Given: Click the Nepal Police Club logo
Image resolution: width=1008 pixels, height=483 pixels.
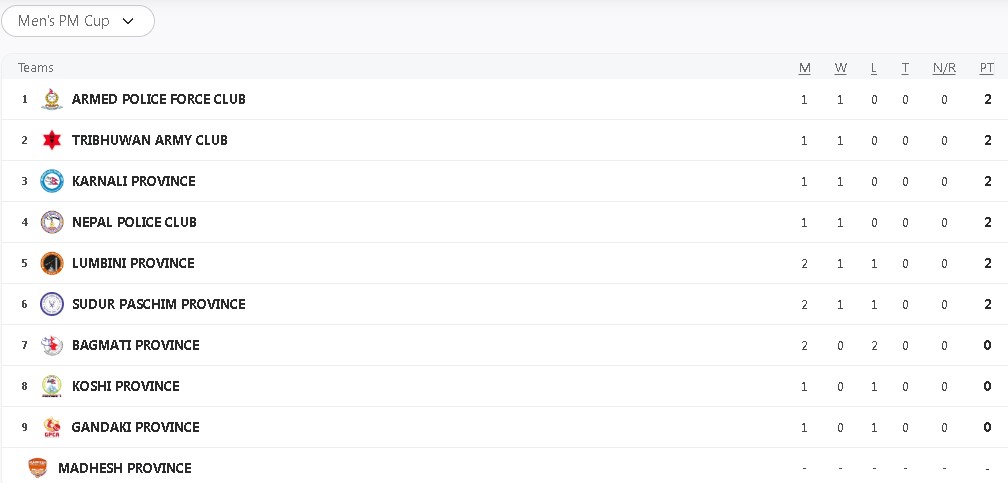Looking at the screenshot, I should pyautogui.click(x=52, y=222).
